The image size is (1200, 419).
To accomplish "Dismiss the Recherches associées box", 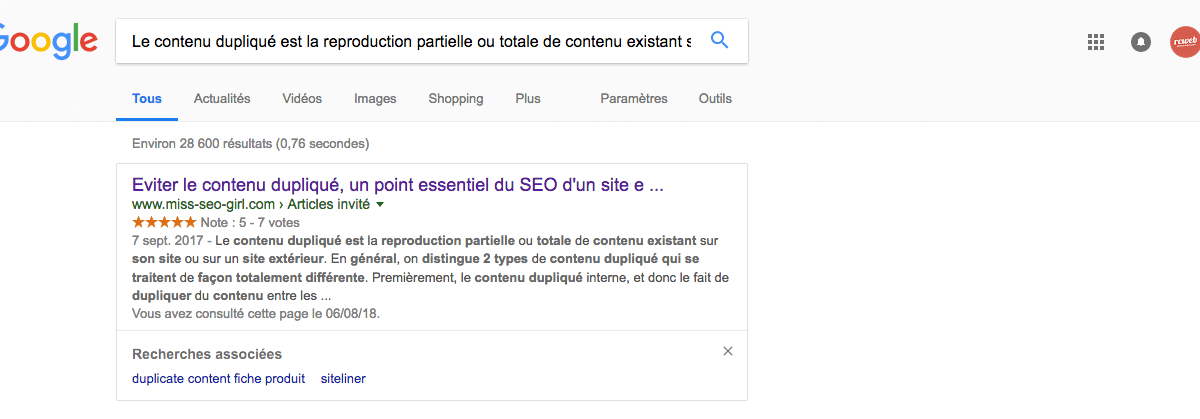I will pyautogui.click(x=728, y=351).
